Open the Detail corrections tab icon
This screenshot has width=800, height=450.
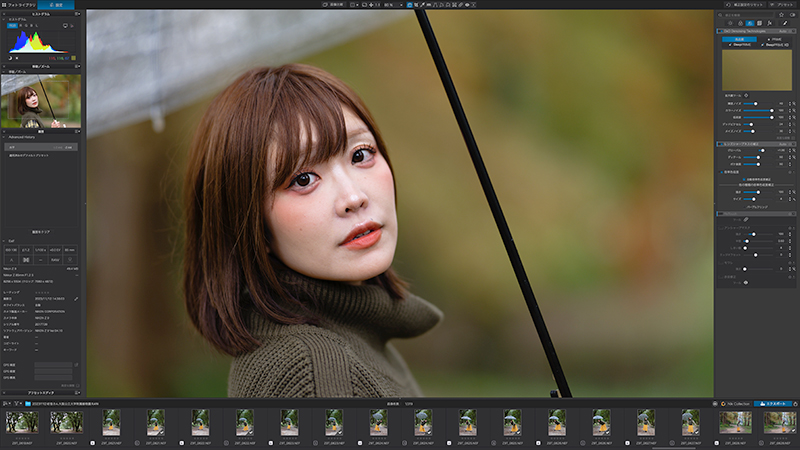pos(750,23)
